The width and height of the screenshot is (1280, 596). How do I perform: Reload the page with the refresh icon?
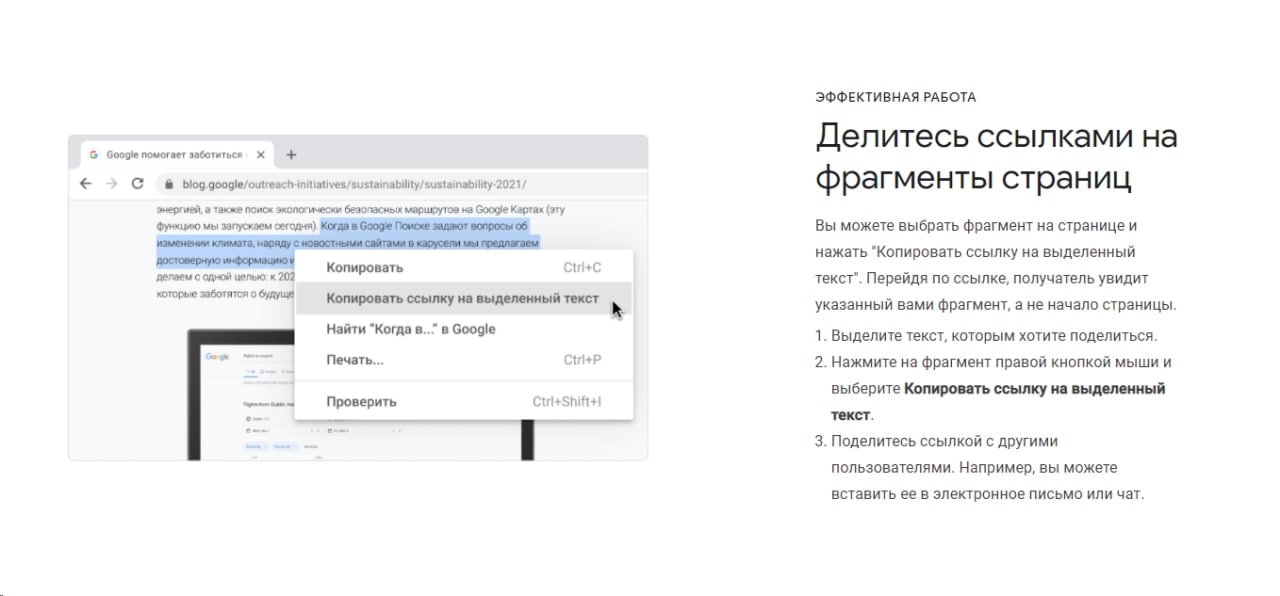pyautogui.click(x=138, y=184)
